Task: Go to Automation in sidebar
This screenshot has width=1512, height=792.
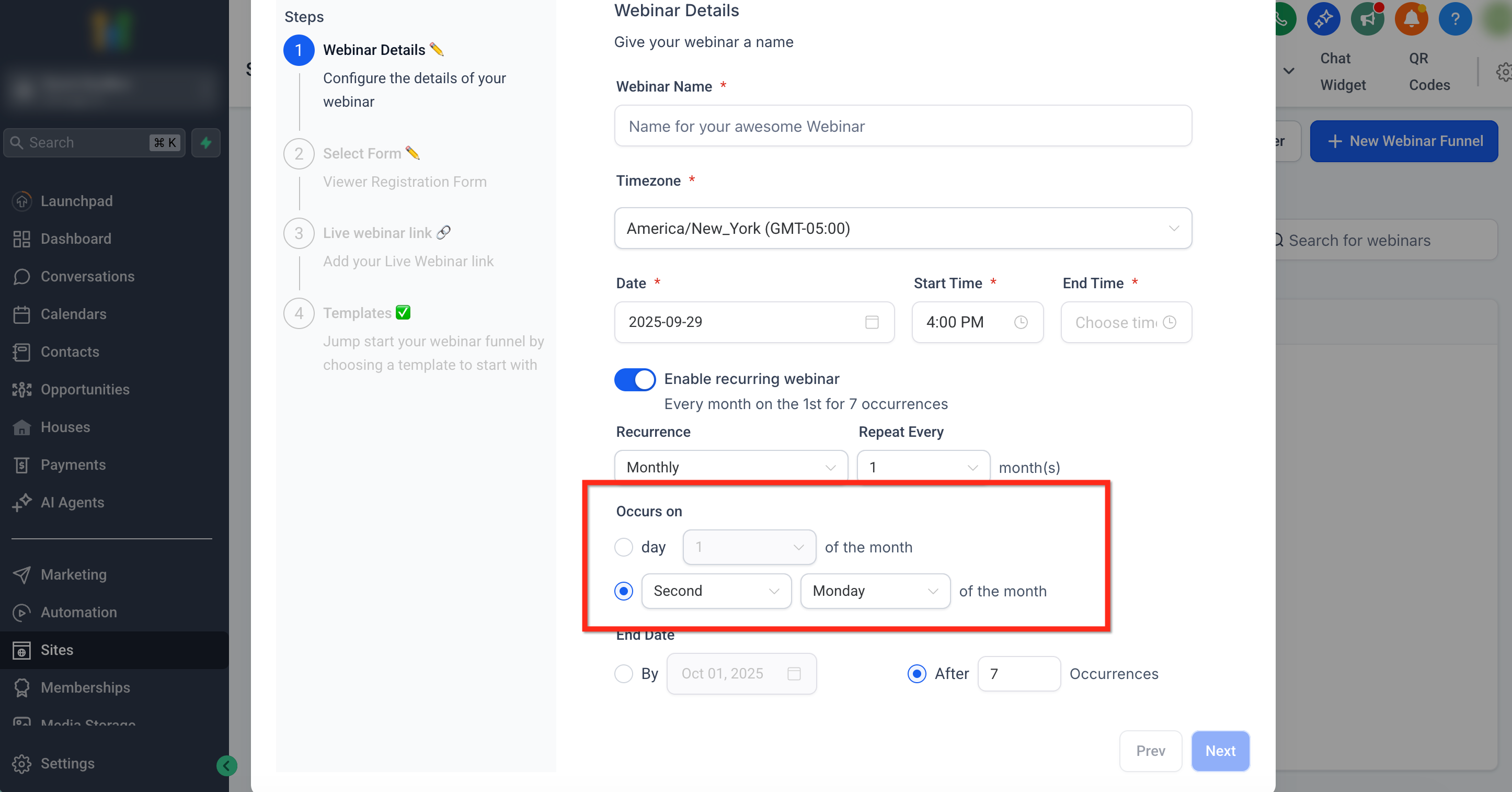Action: [78, 612]
